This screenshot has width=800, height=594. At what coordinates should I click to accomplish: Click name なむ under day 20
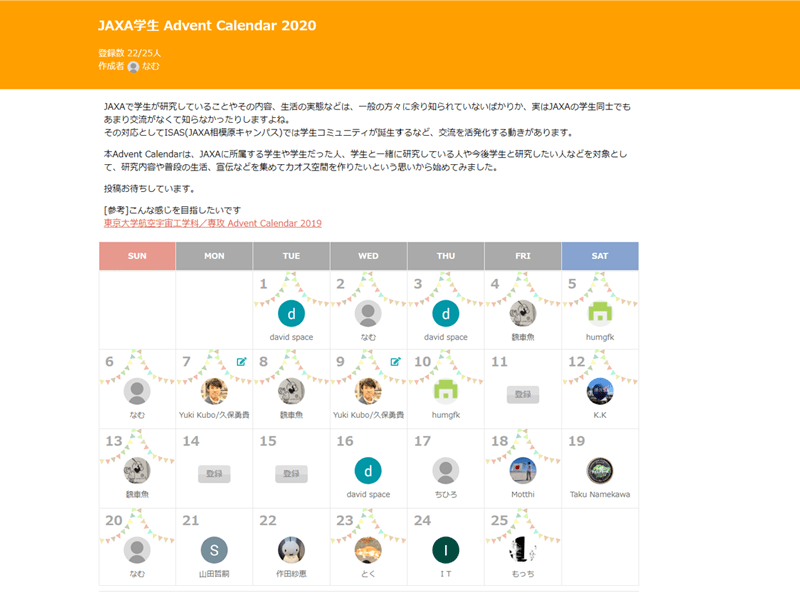(137, 574)
